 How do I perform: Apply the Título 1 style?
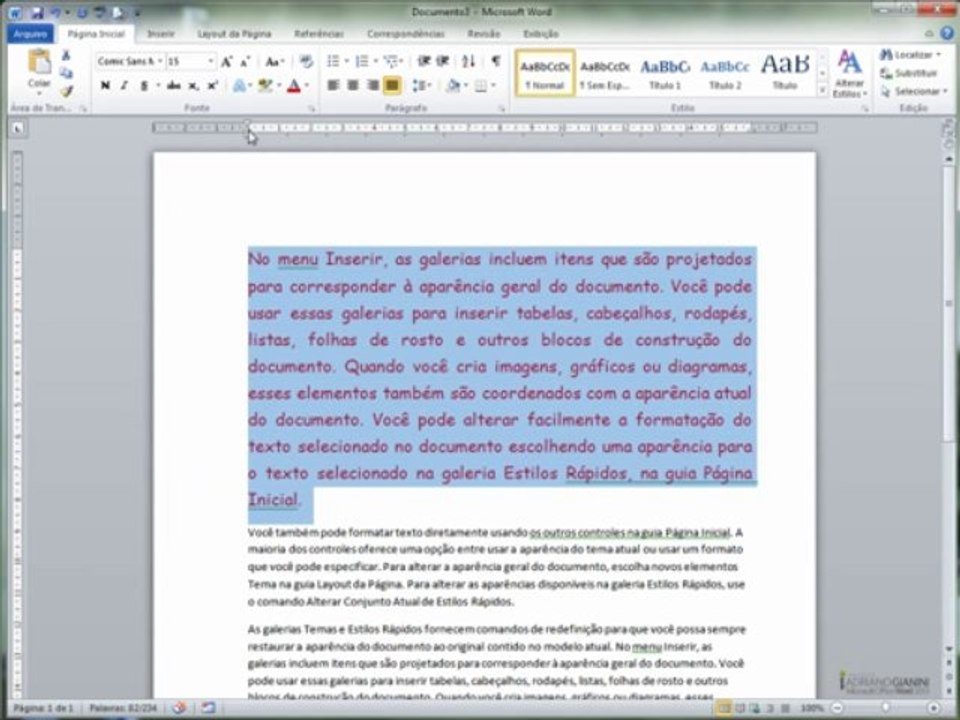[x=665, y=73]
